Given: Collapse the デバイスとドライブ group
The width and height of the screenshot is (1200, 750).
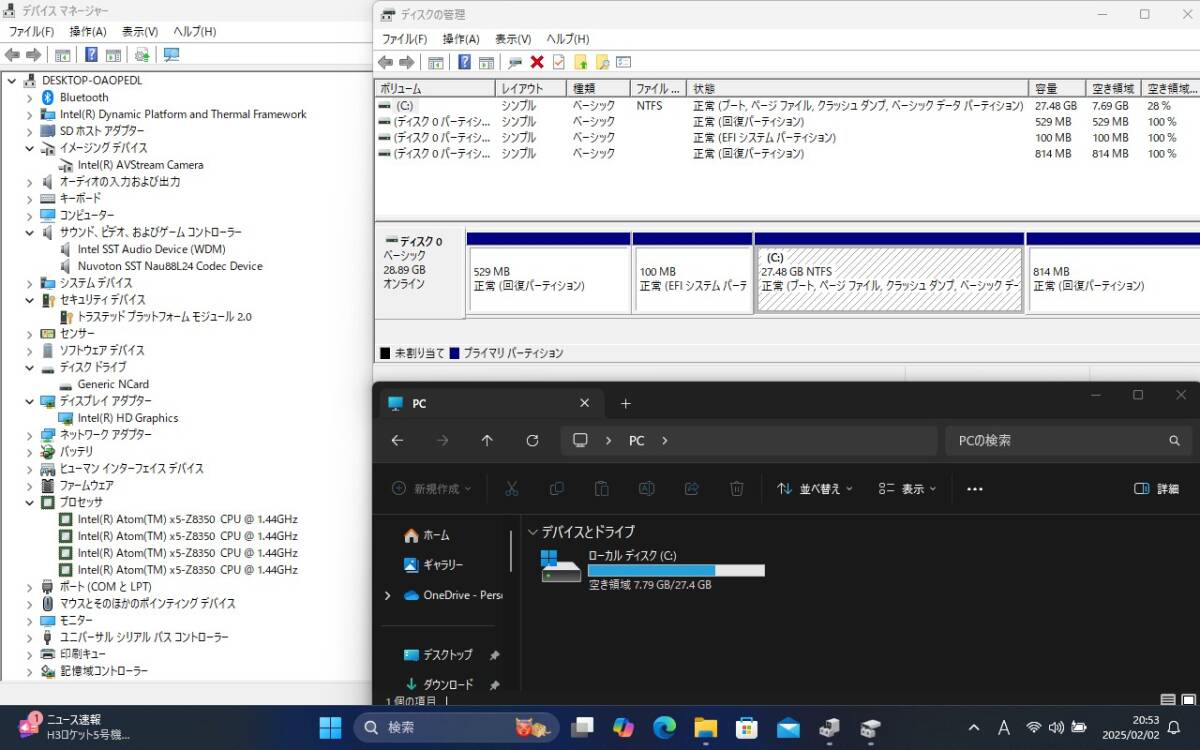Looking at the screenshot, I should pos(533,532).
